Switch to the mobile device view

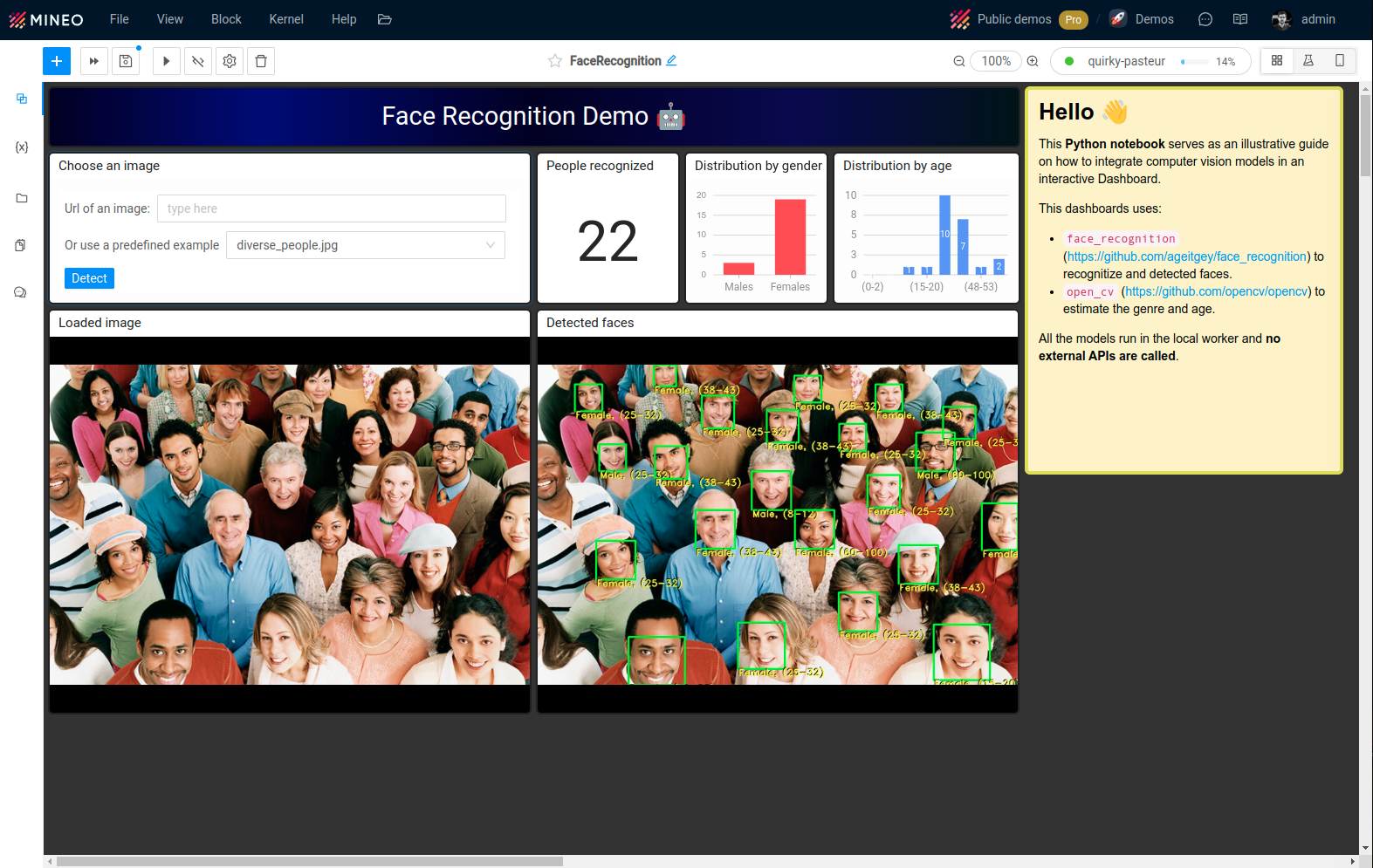(1340, 61)
